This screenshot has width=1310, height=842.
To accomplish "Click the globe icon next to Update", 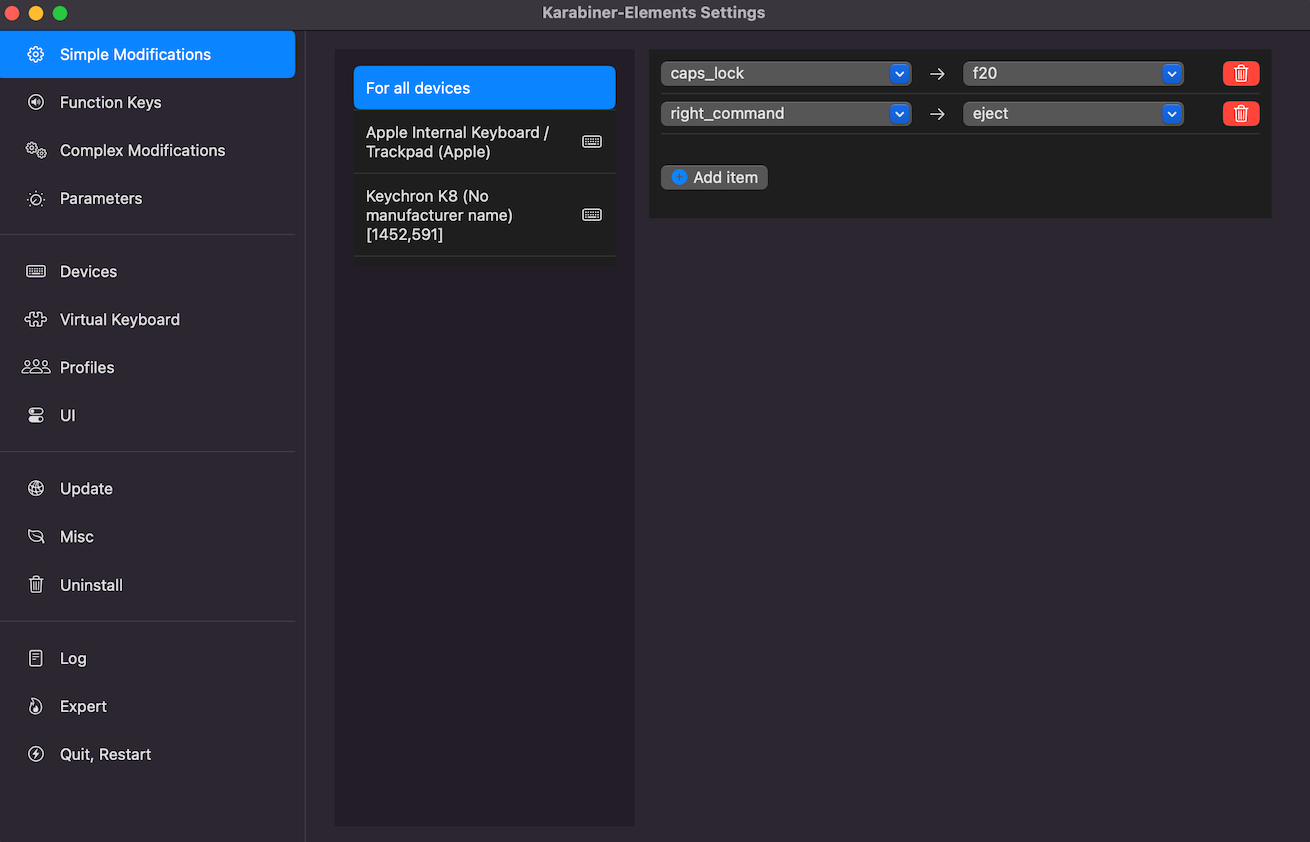I will pos(36,488).
